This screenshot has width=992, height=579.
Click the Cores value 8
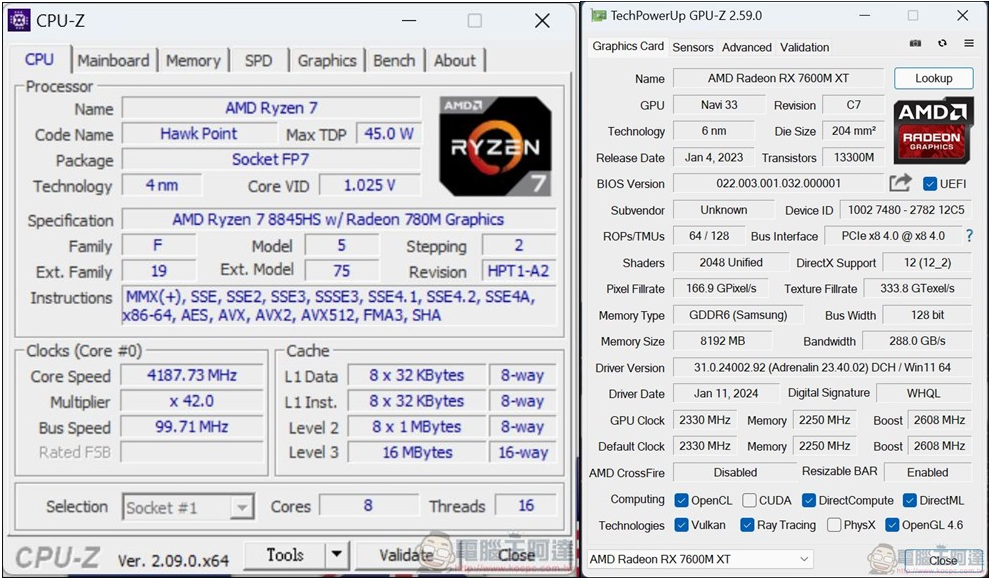[x=368, y=506]
